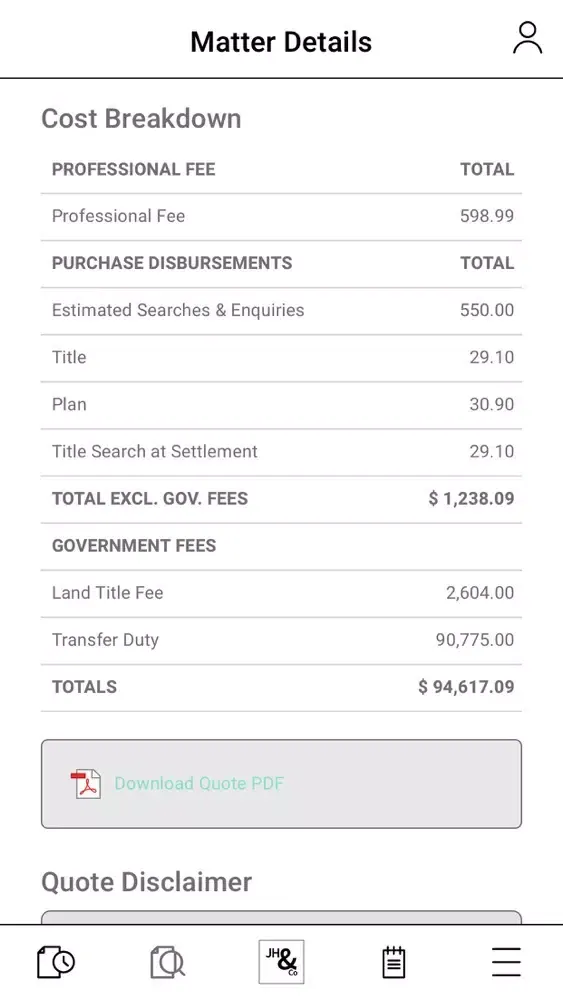Open the document search magnifier icon

click(x=168, y=962)
